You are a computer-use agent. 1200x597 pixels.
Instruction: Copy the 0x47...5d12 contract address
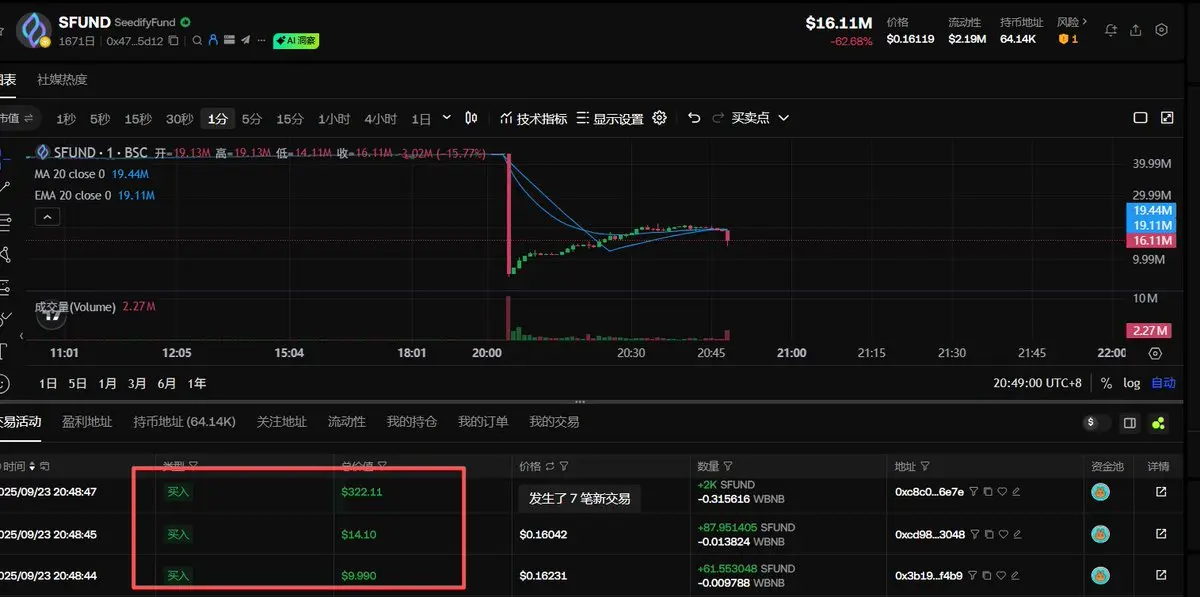[x=174, y=41]
